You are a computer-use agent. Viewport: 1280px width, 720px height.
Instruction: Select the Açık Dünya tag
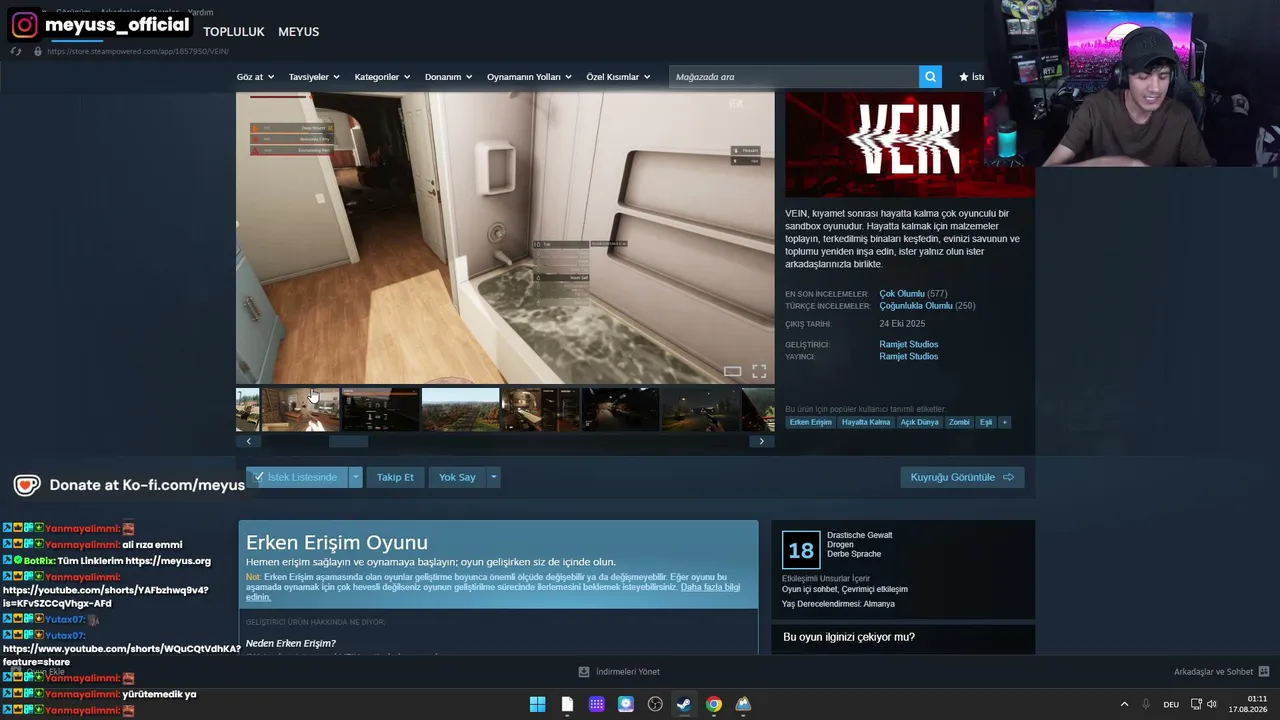pos(920,422)
